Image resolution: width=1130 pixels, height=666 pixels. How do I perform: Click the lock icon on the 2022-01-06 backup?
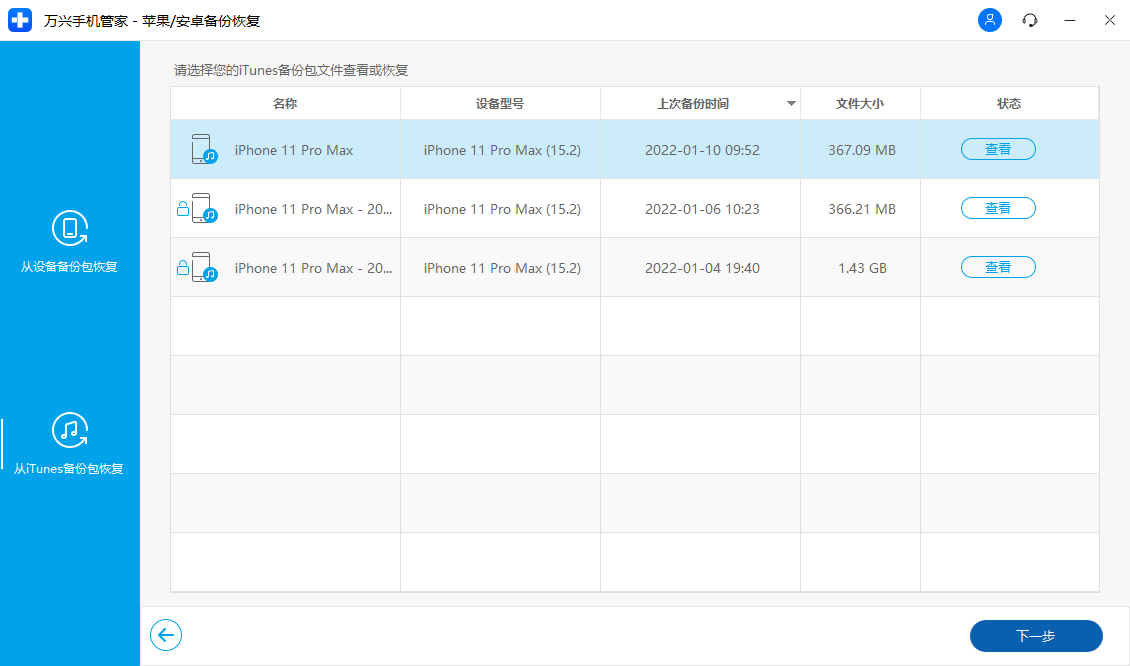pos(184,208)
